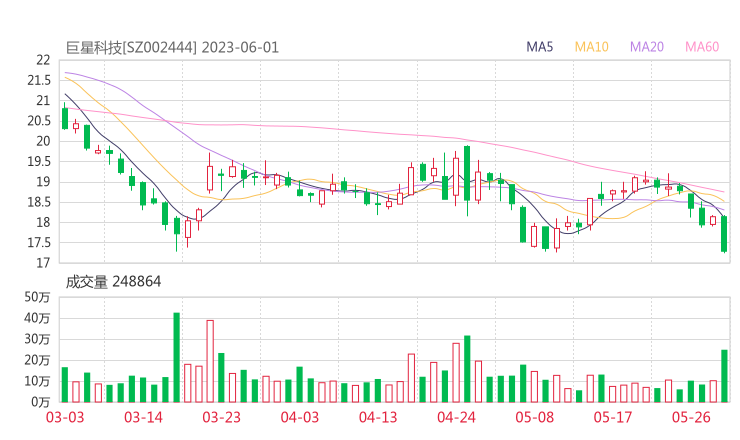Click the chart title 巨星科技[SZ002444] 2023-06-01

(172, 48)
